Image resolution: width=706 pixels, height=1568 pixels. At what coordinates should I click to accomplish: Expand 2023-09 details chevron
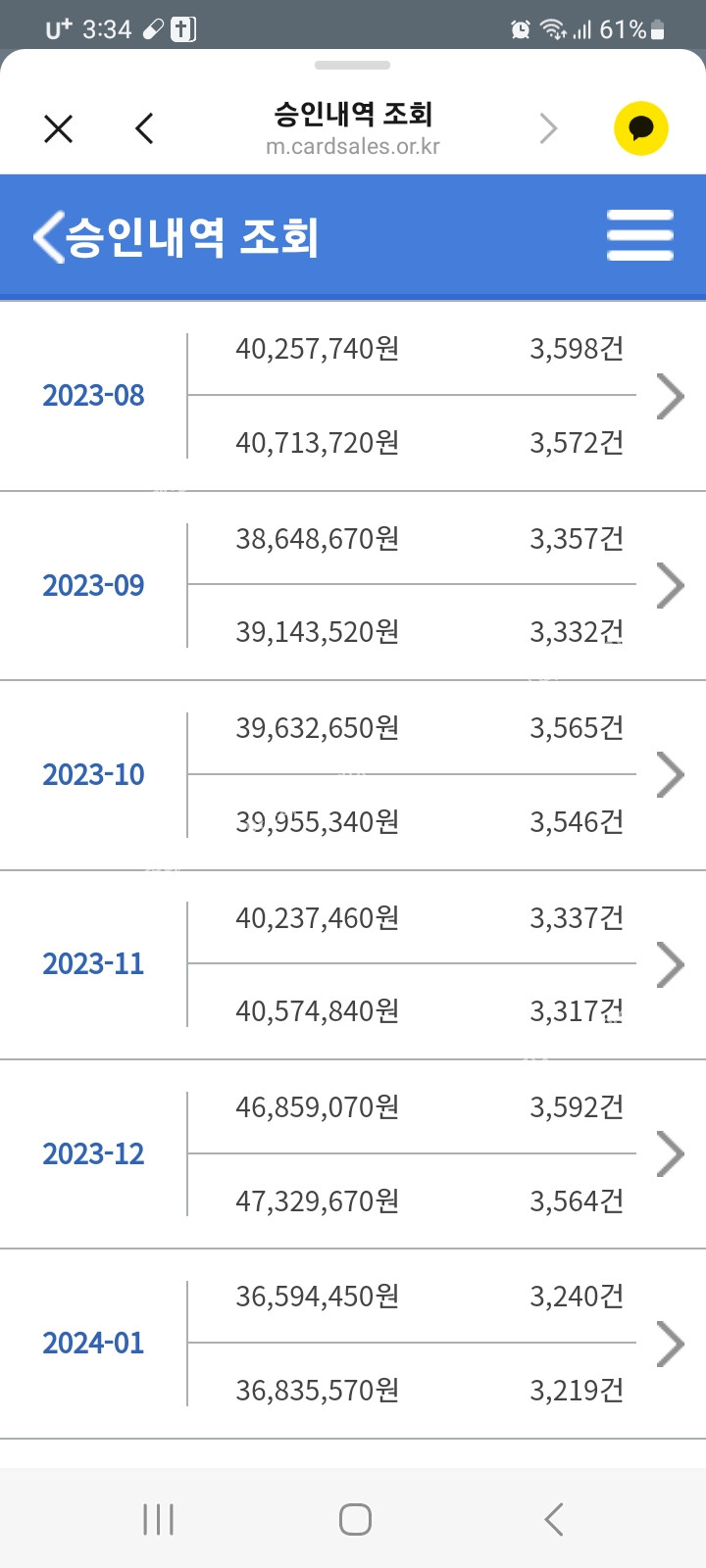click(670, 585)
